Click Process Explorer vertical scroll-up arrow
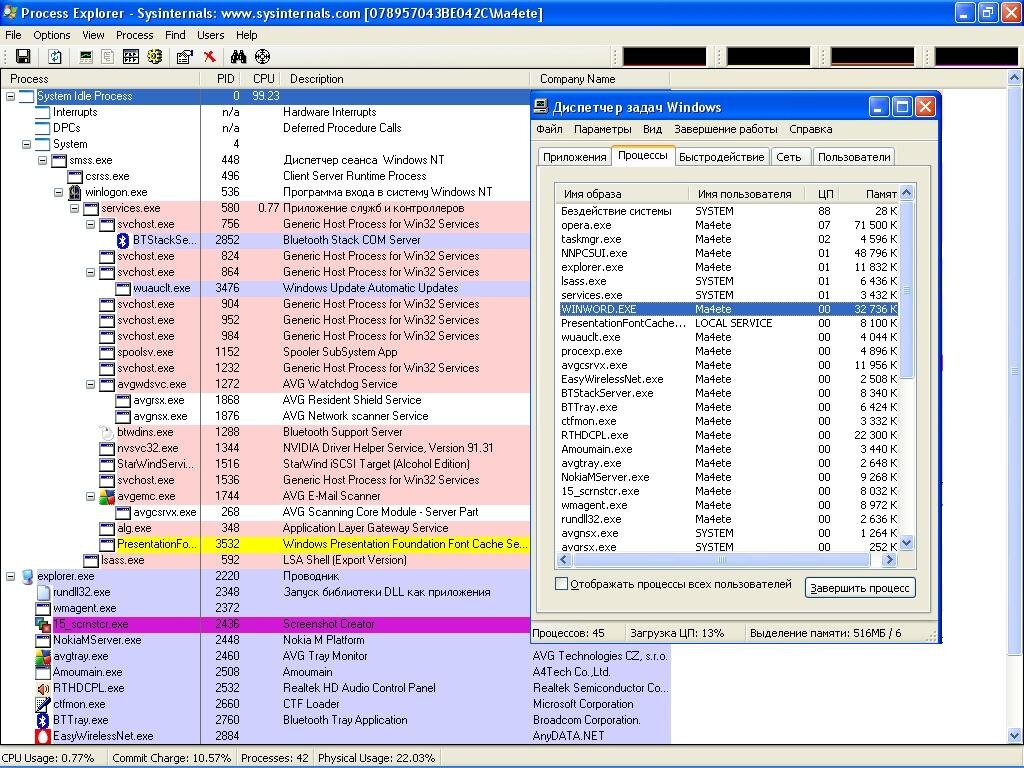 pos(1014,78)
